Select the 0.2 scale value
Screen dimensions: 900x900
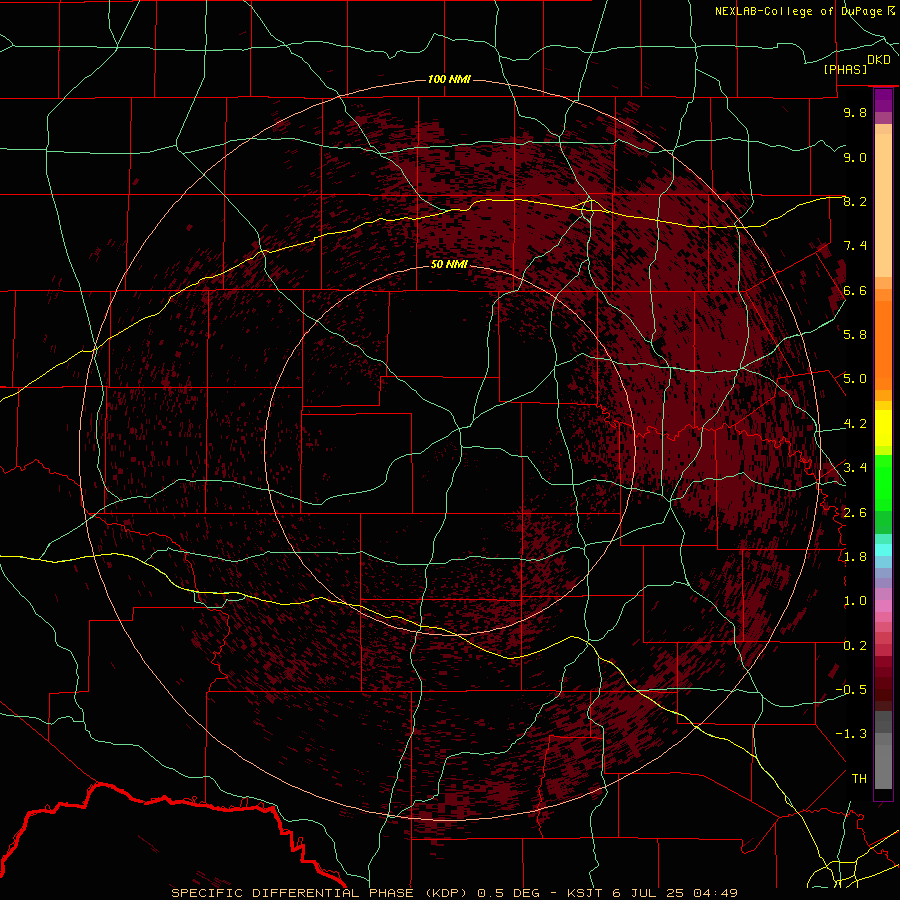tap(855, 646)
